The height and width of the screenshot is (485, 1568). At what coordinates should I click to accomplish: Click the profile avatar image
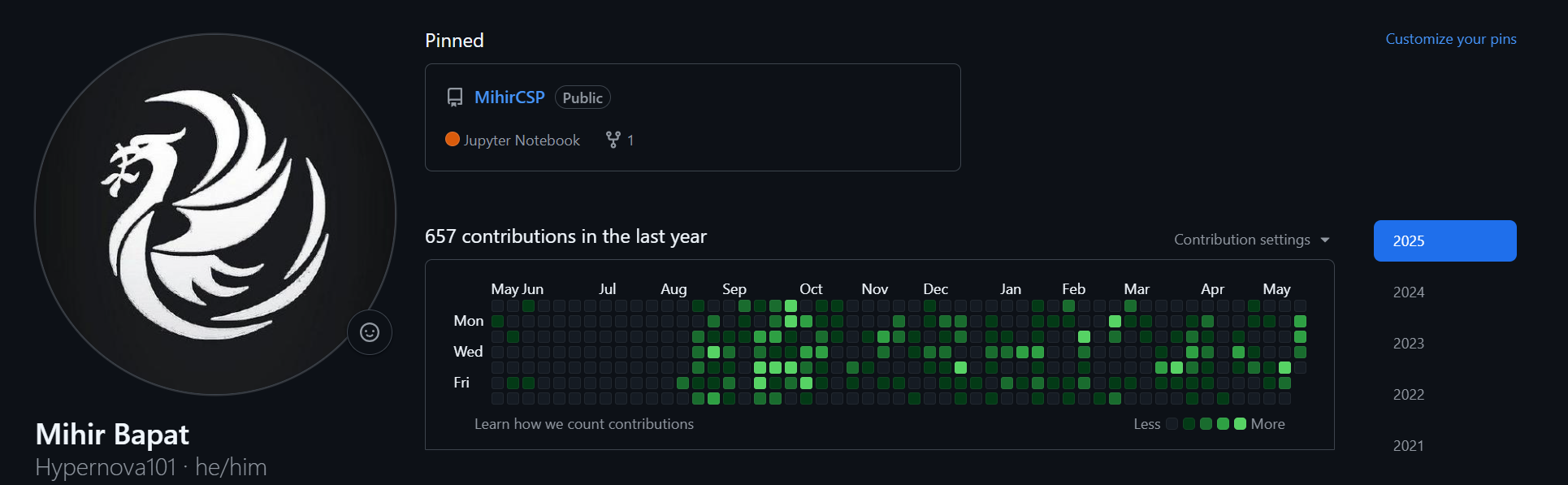(214, 214)
